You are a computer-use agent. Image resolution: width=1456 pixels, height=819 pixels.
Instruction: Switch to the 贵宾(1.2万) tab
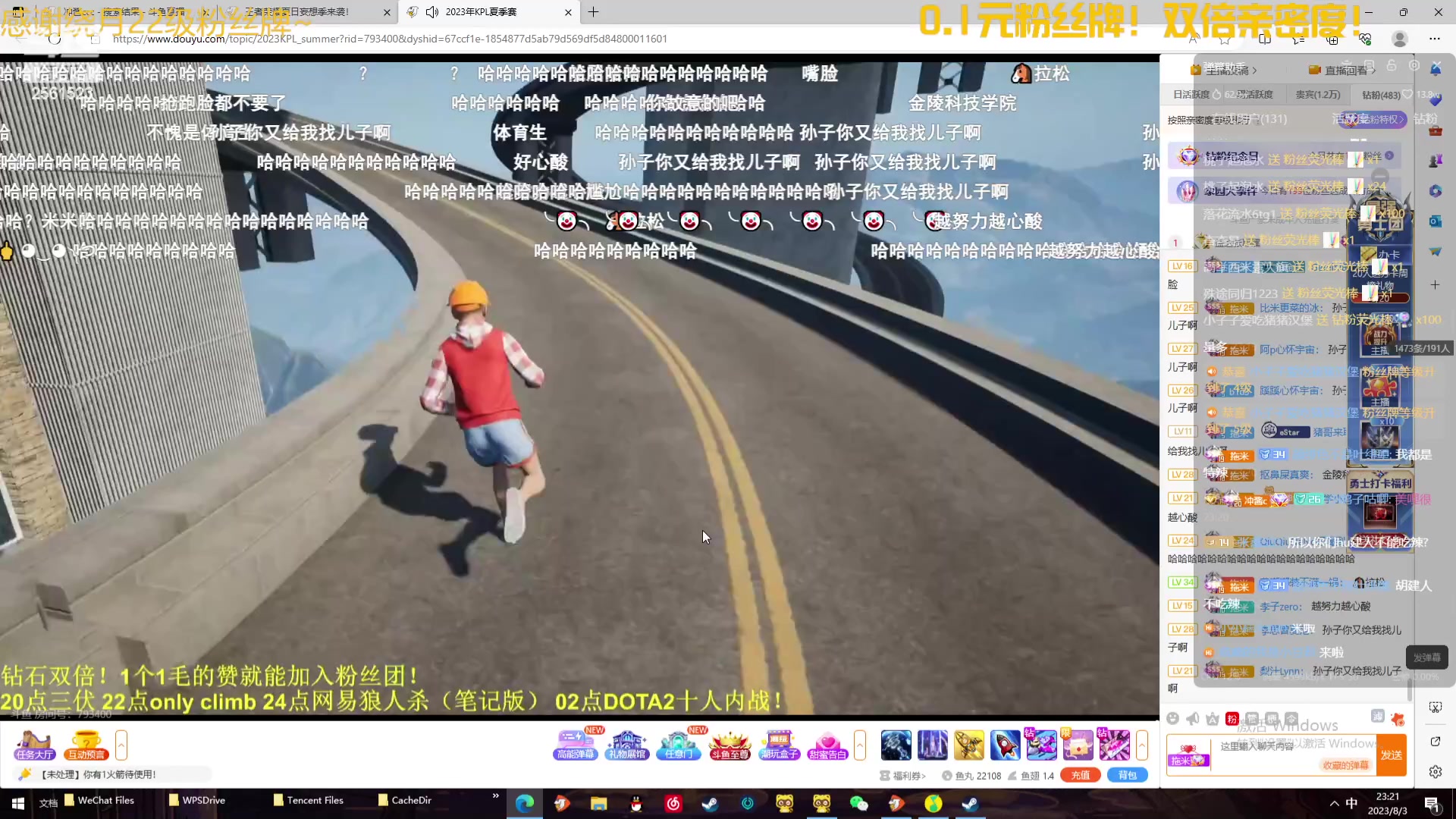[1319, 94]
